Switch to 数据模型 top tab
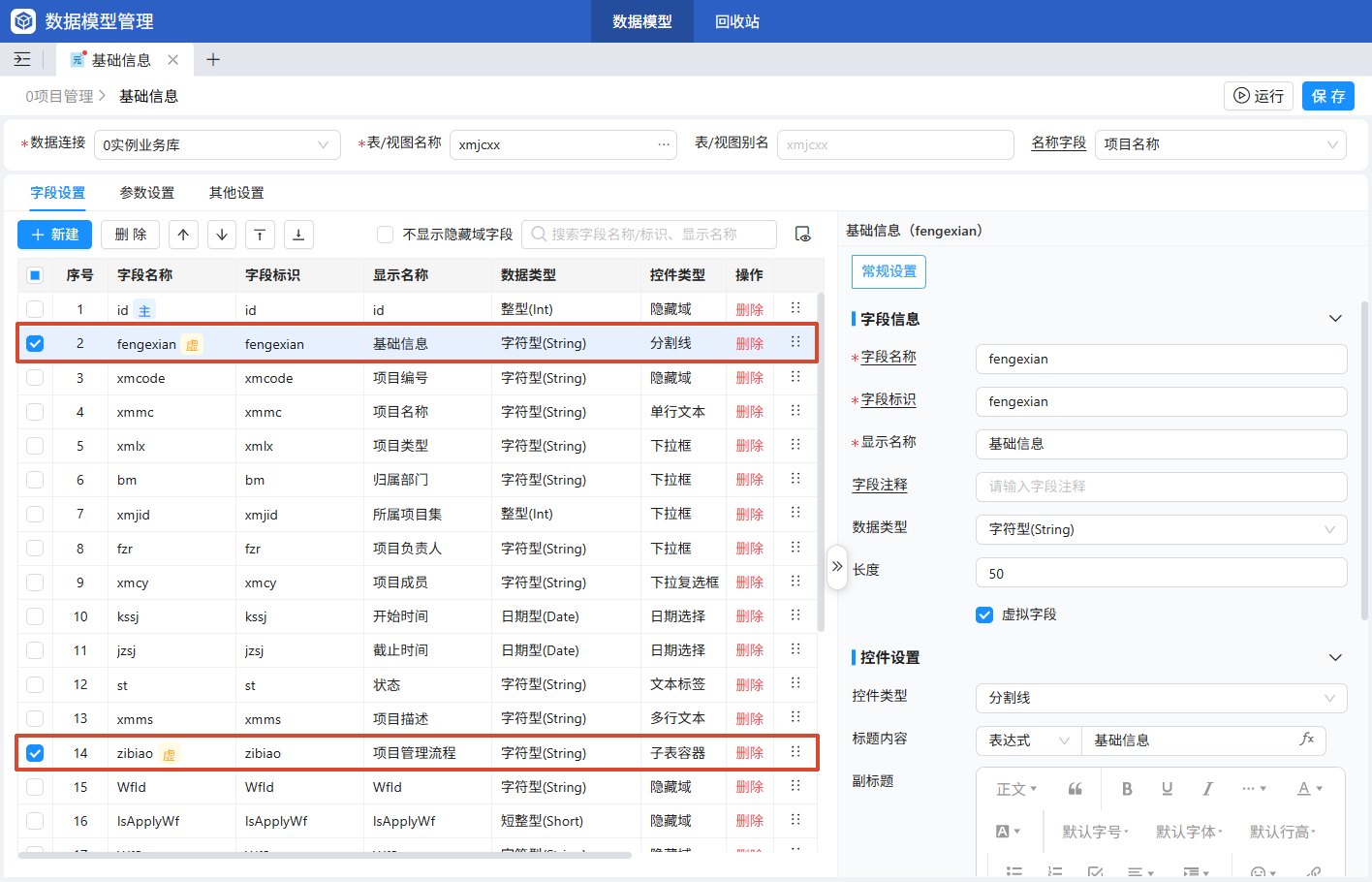1372x882 pixels. tap(642, 21)
